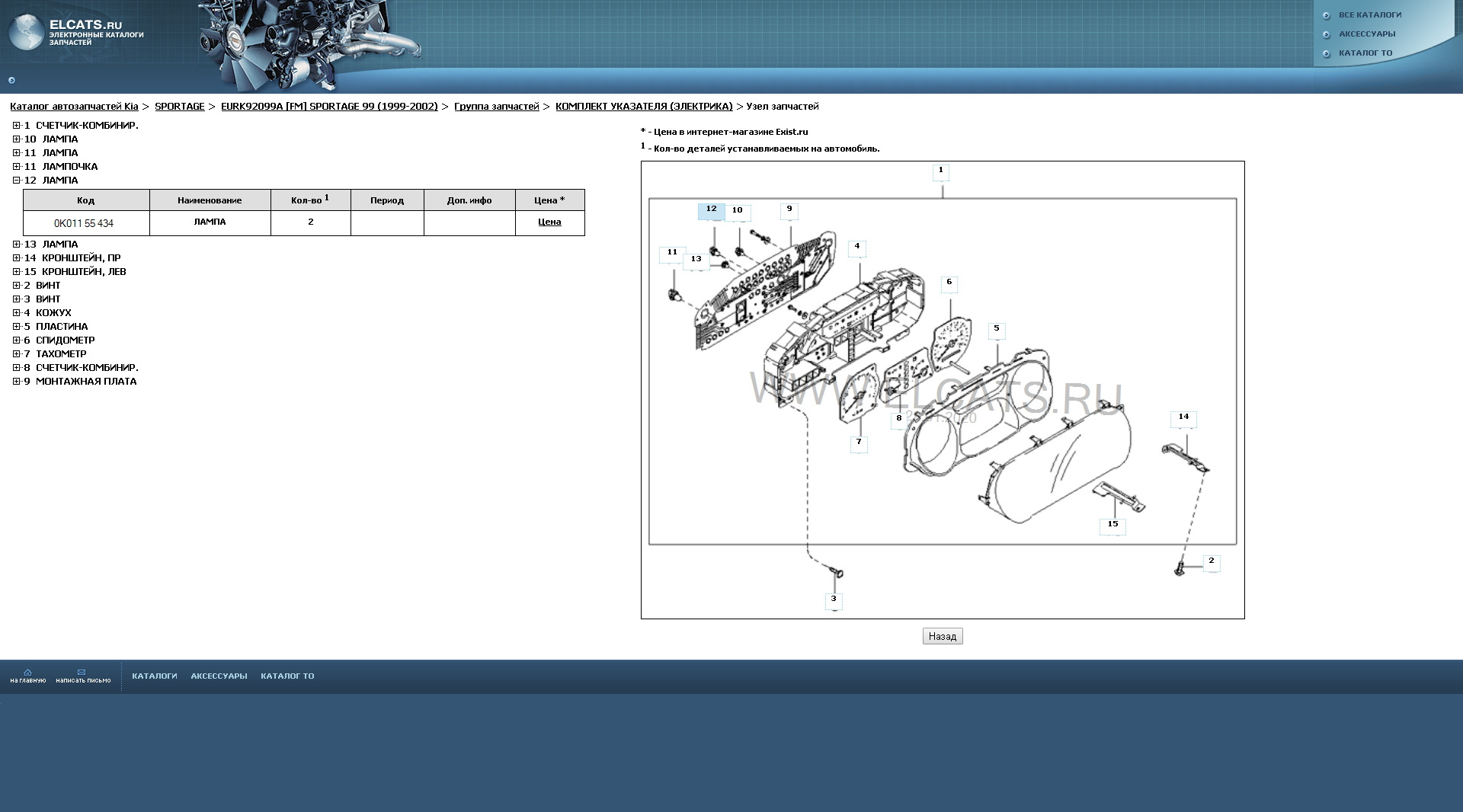1463x812 pixels.
Task: Open 'Группа запчастей' breadcrumb link
Action: click(x=496, y=107)
